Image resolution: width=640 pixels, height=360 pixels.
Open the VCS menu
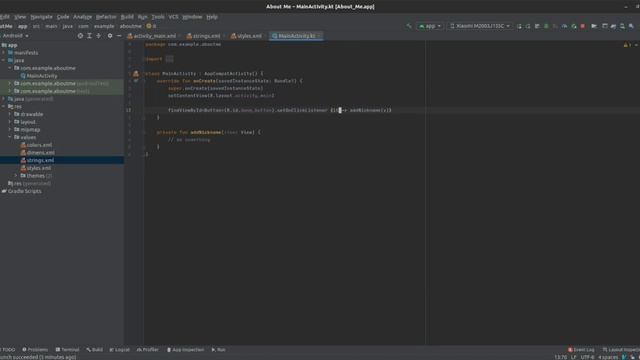(173, 17)
